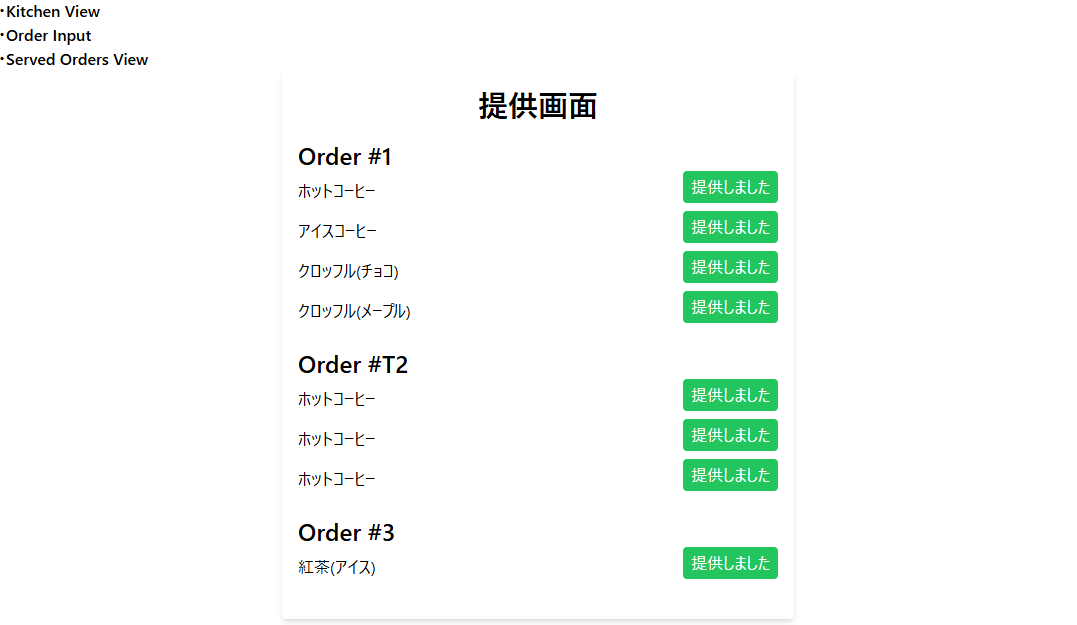Open the Served Orders View link
This screenshot has width=1077, height=625.
(77, 59)
